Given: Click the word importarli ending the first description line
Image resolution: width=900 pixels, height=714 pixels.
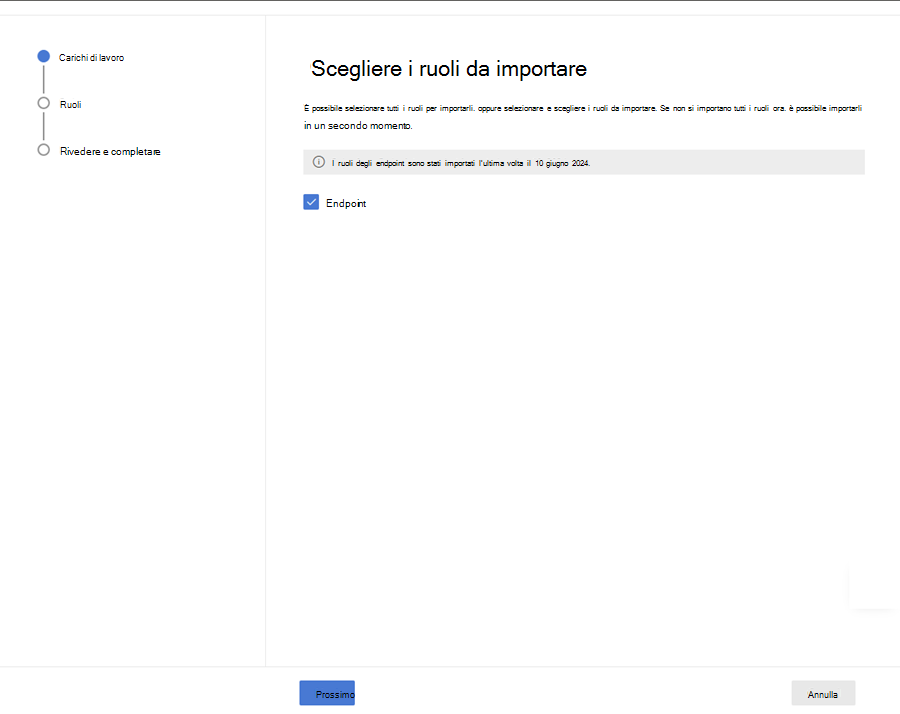Looking at the screenshot, I should [838, 107].
